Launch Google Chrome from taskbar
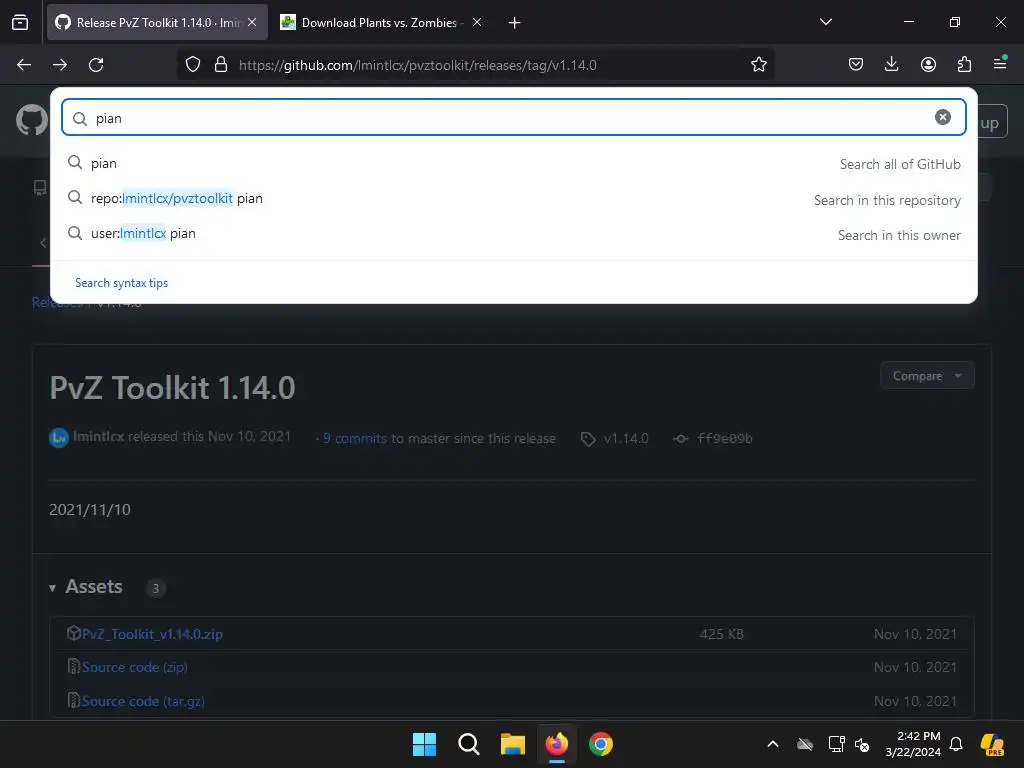The width and height of the screenshot is (1024, 768). click(x=601, y=744)
